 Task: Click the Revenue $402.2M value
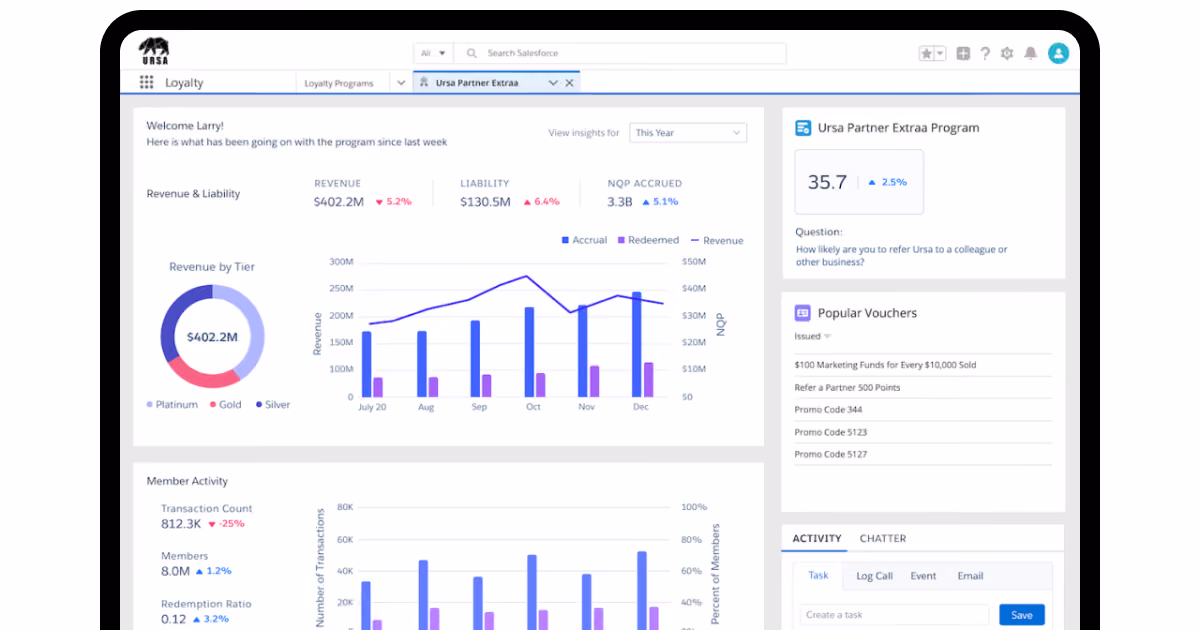(x=339, y=202)
